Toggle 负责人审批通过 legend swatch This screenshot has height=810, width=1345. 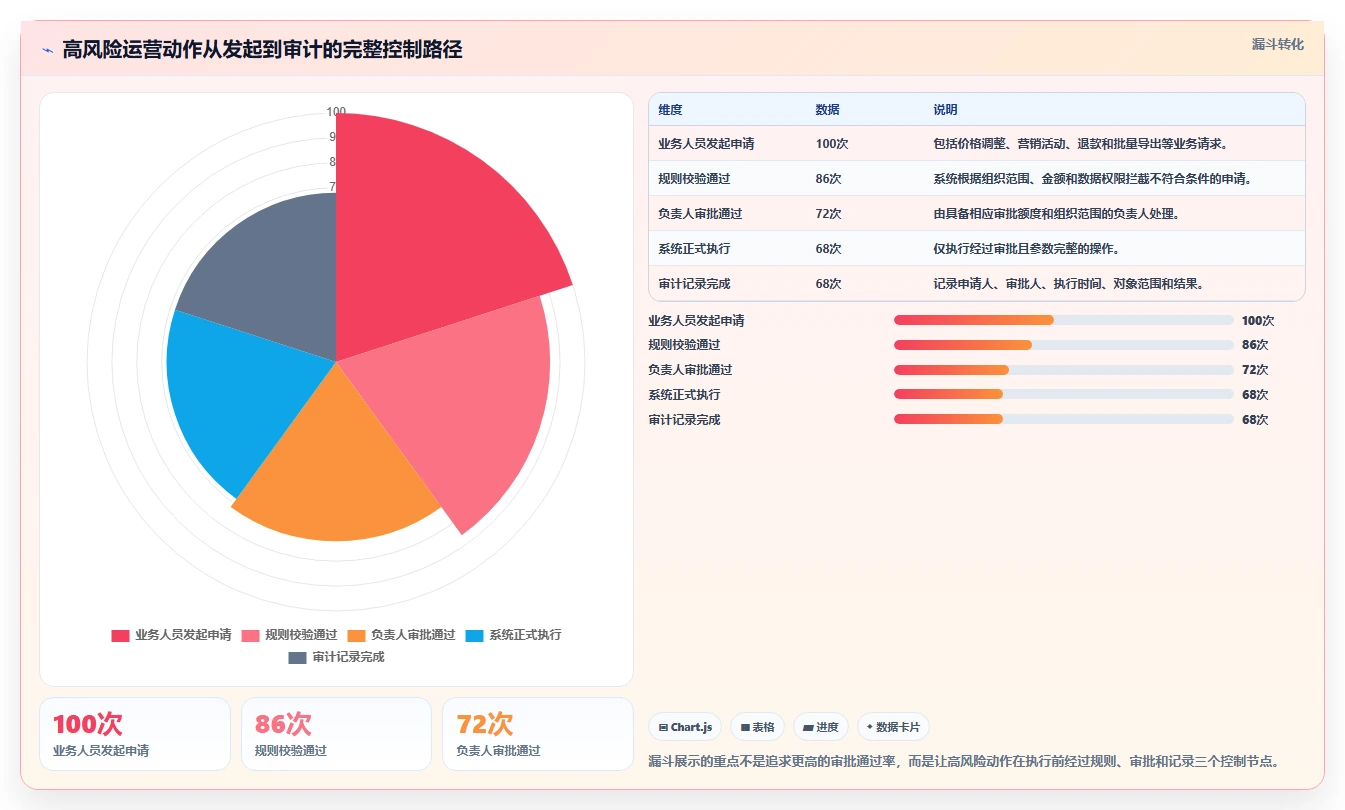click(x=357, y=635)
